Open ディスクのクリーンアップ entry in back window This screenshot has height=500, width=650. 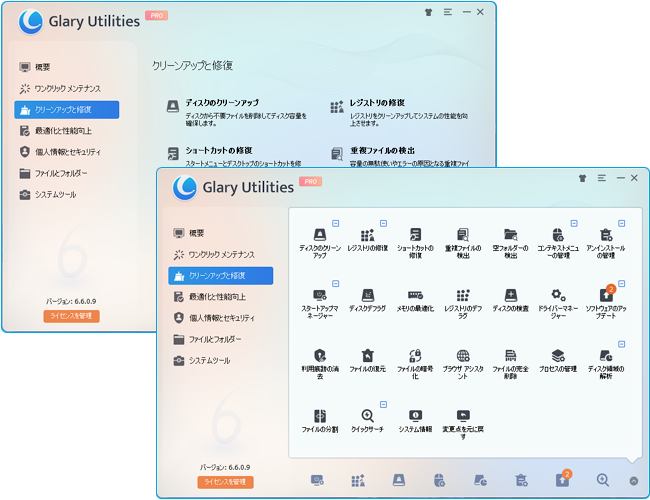[x=236, y=112]
